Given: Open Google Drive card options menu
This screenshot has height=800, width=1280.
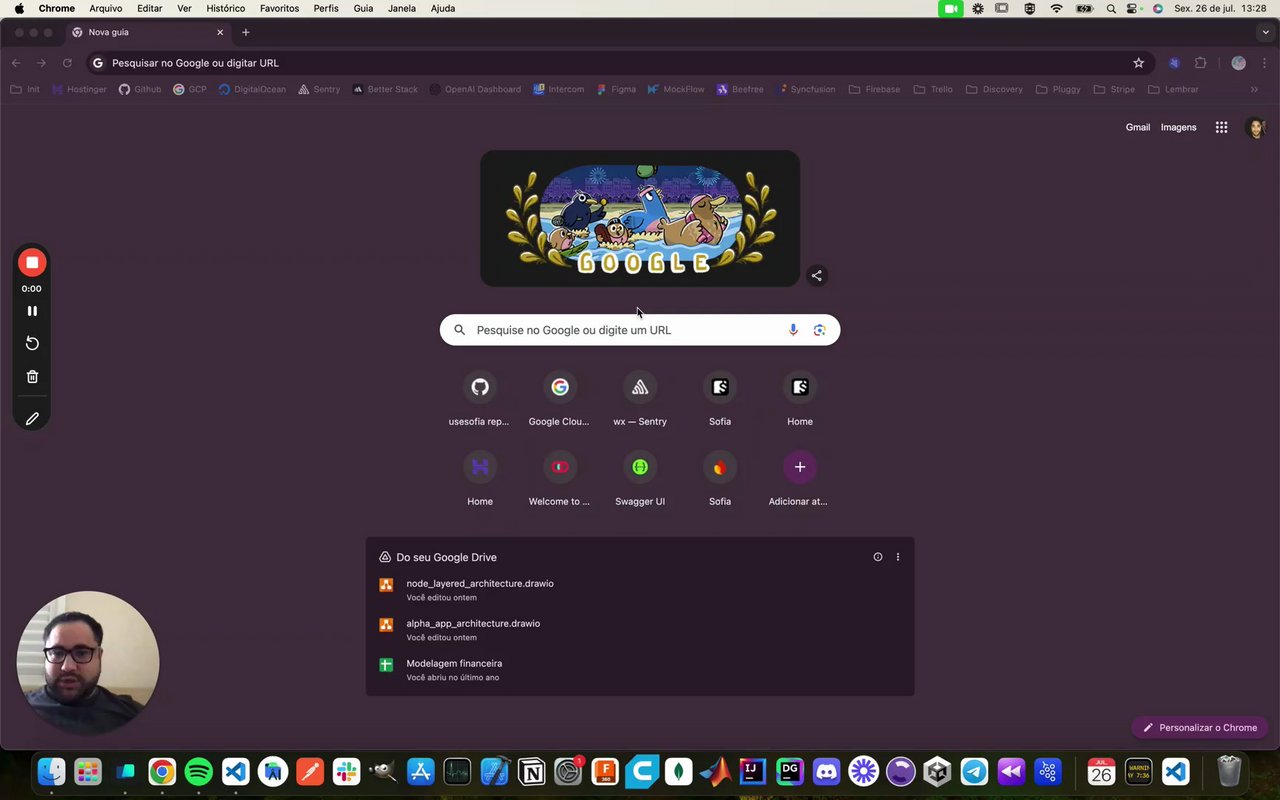Looking at the screenshot, I should click(897, 557).
